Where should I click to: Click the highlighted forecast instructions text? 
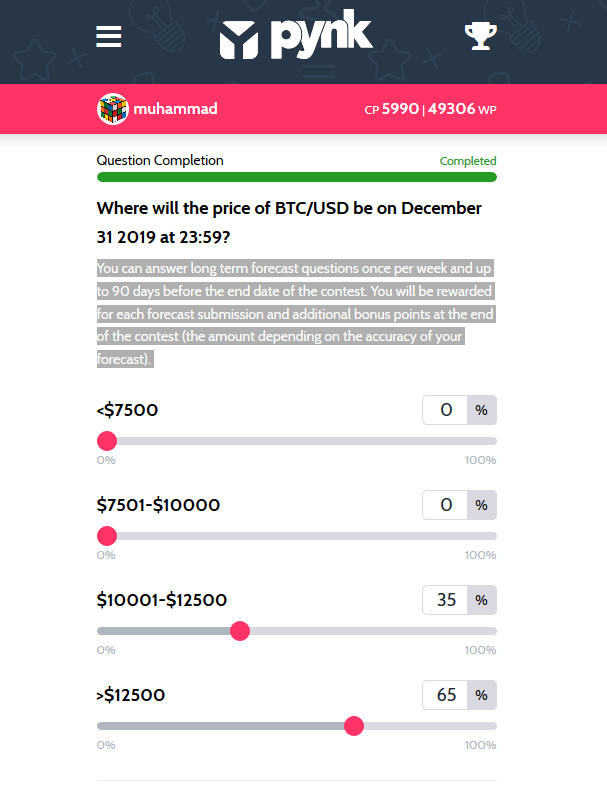click(296, 314)
